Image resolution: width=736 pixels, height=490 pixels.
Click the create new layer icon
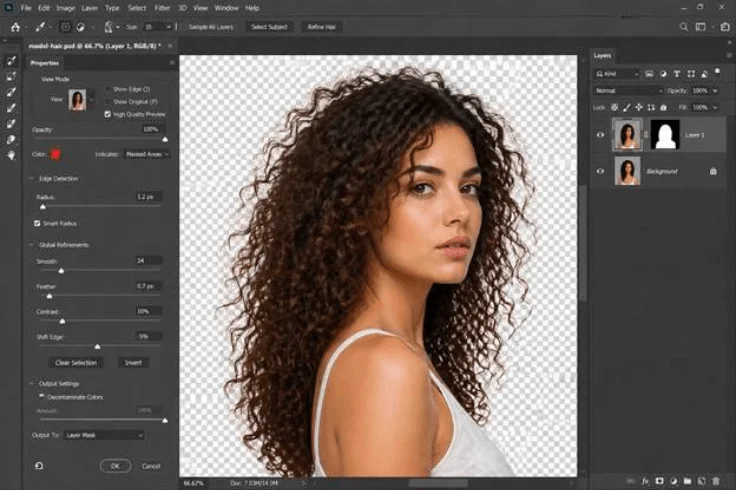(701, 481)
